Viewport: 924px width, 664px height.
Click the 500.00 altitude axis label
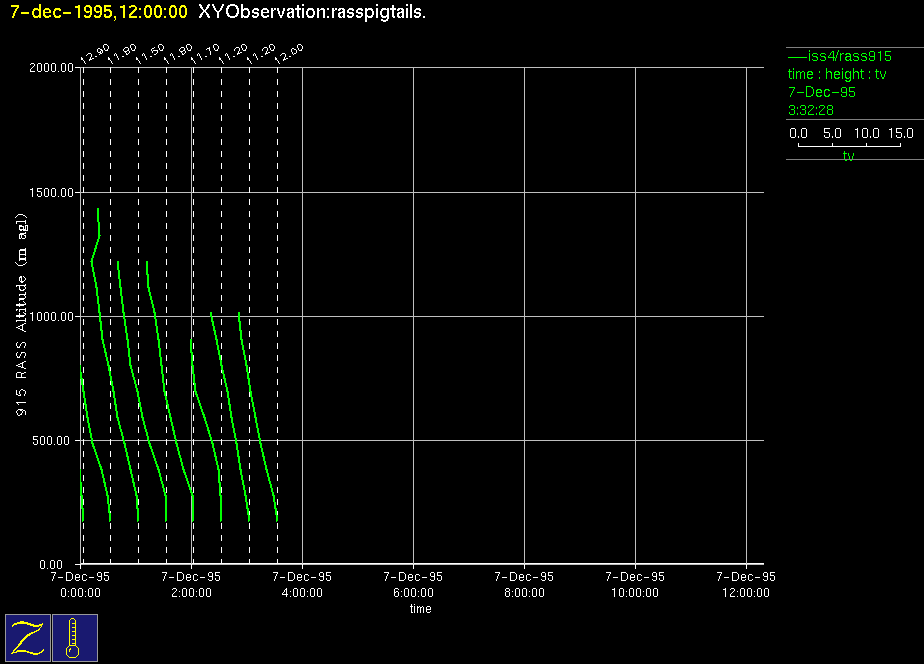[x=55, y=440]
